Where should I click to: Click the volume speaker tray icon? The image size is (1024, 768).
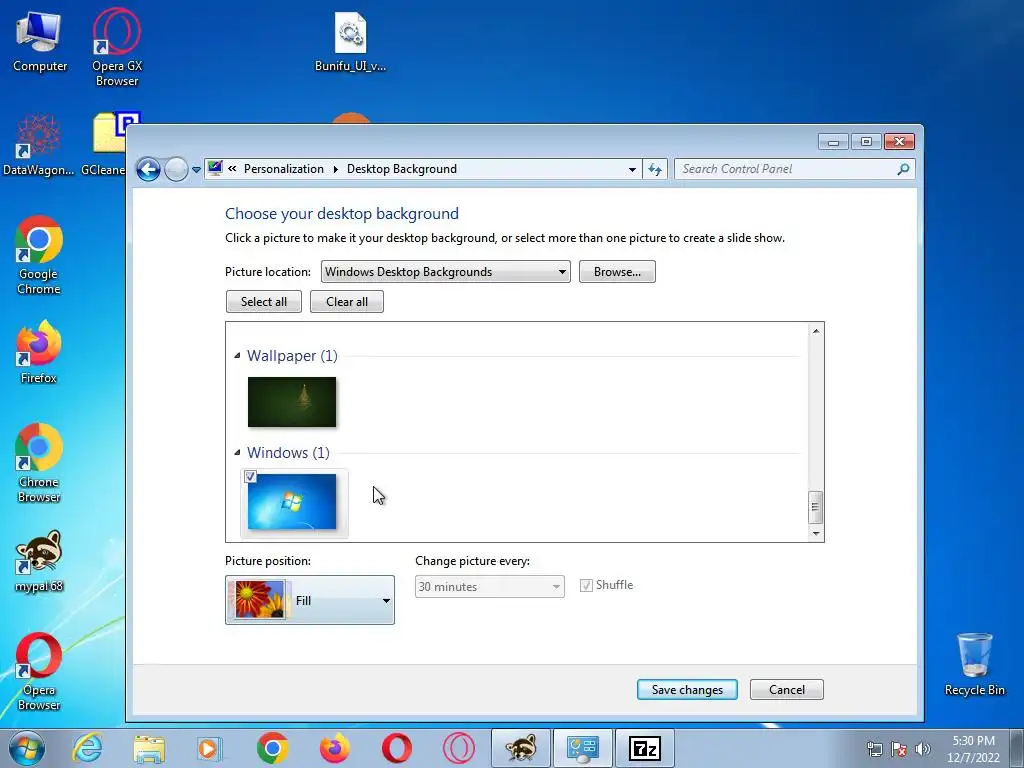(923, 749)
